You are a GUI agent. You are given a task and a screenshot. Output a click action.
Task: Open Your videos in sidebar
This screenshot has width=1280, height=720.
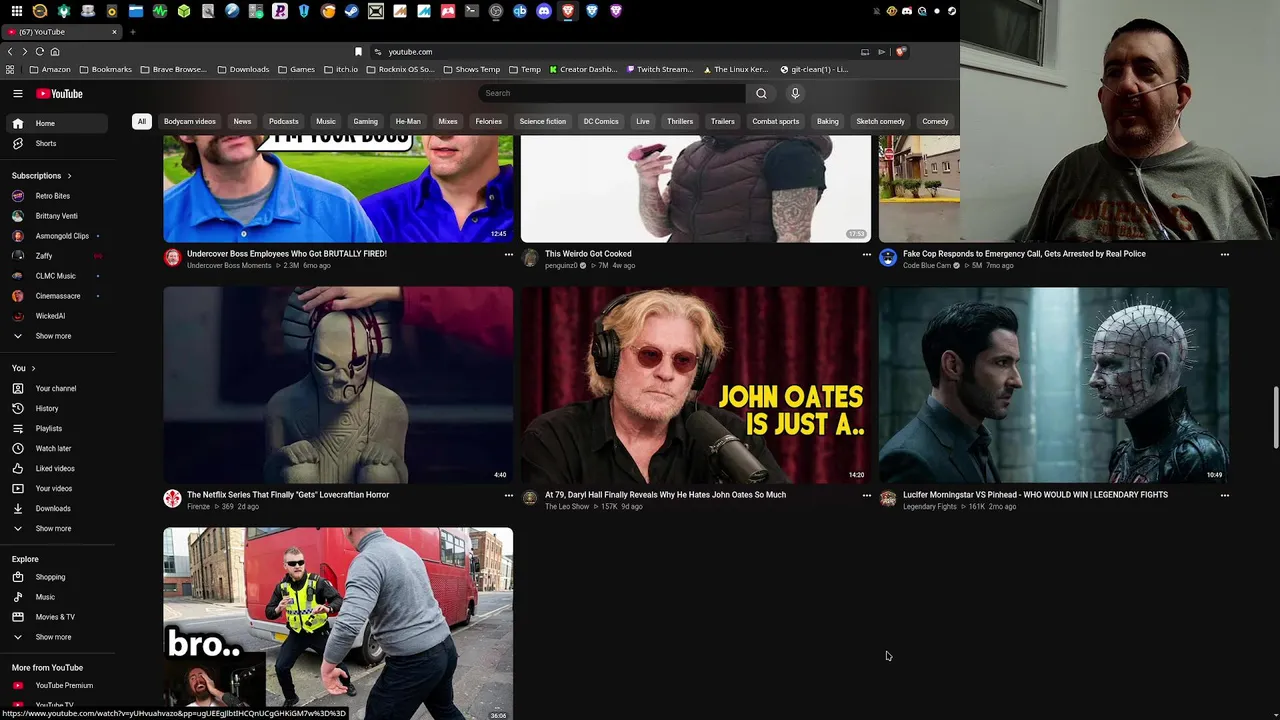[x=55, y=488]
